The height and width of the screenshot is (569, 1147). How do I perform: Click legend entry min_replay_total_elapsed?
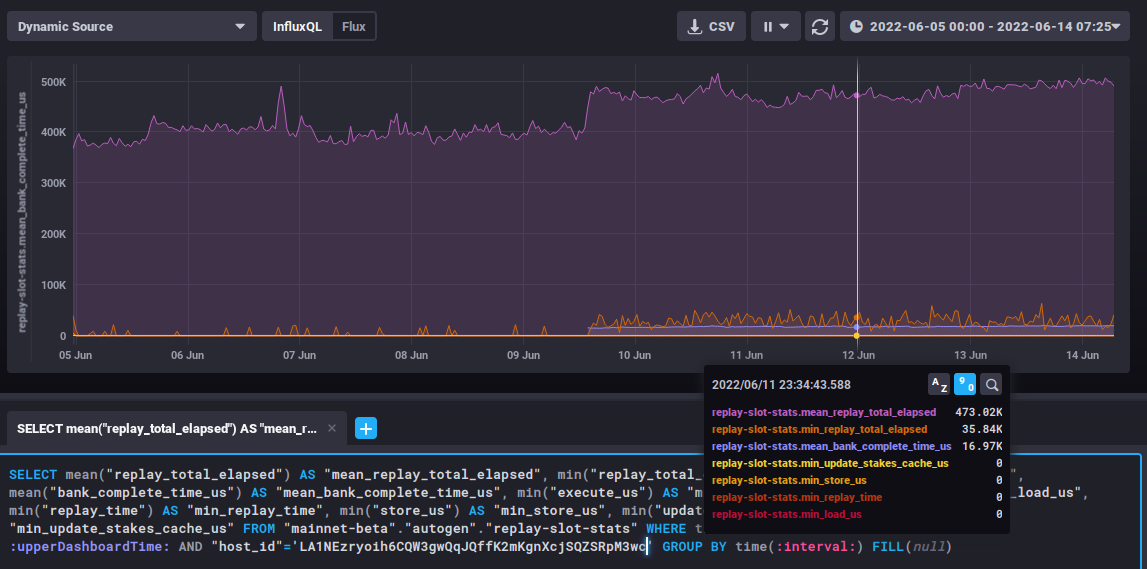coord(819,429)
